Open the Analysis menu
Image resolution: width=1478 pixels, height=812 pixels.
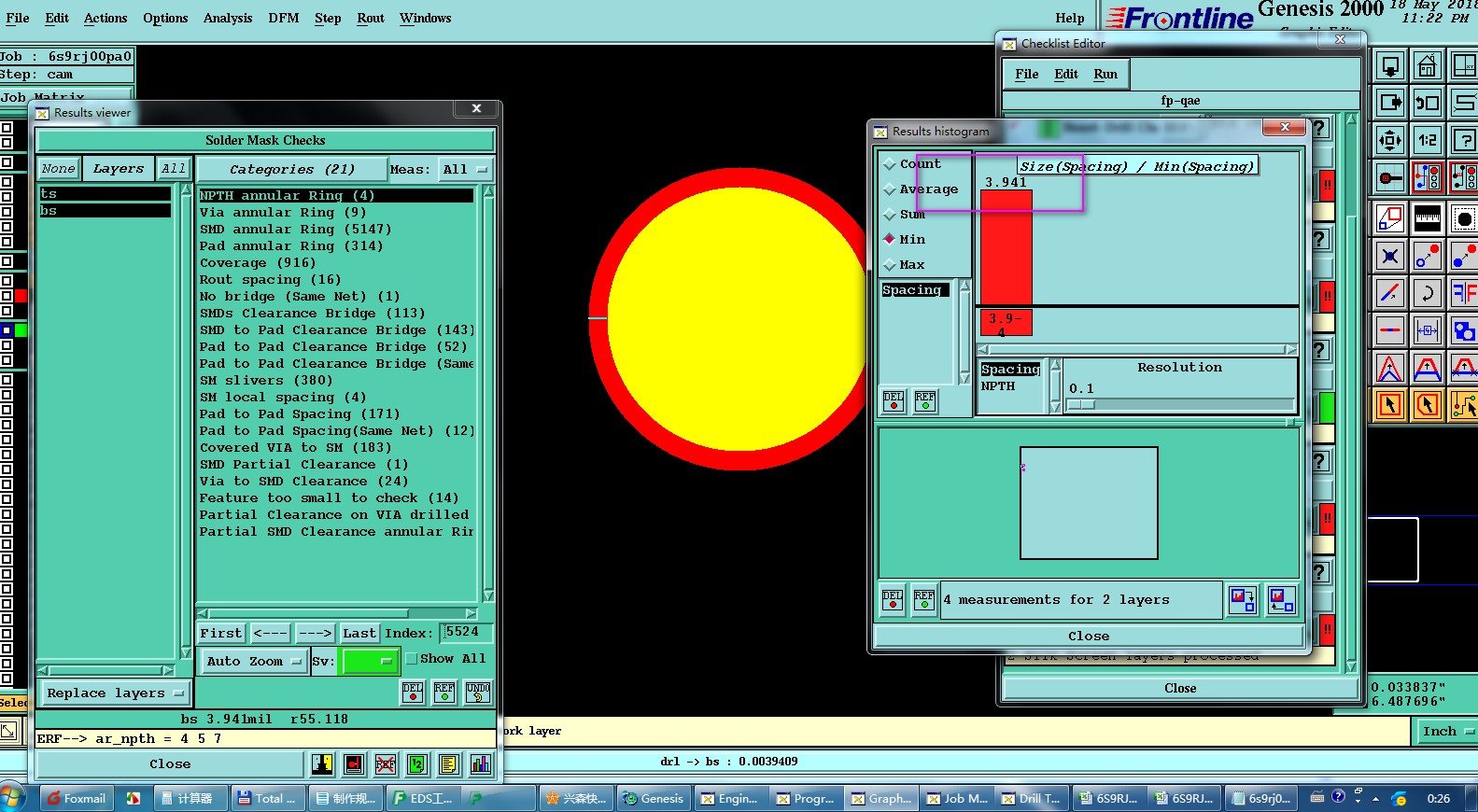228,18
